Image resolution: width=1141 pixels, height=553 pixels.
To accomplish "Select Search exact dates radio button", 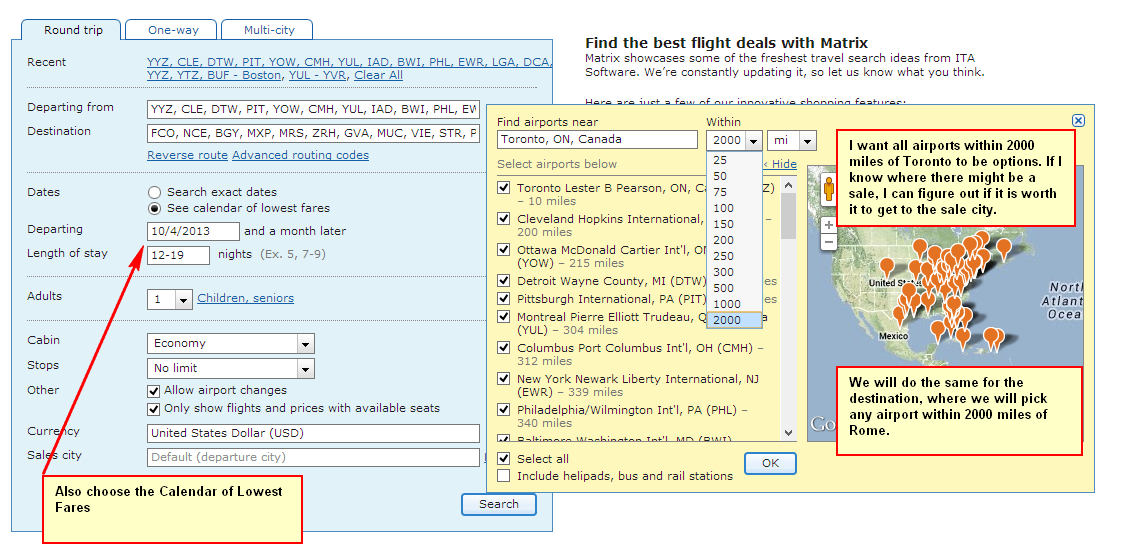I will click(x=154, y=193).
